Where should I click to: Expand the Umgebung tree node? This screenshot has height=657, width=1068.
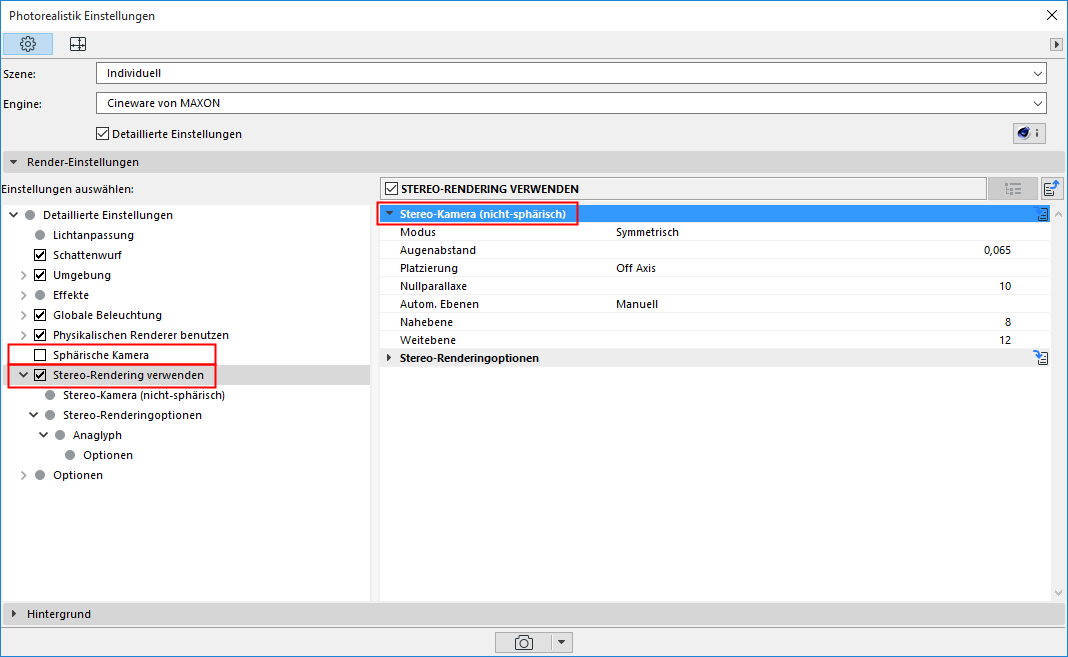point(24,275)
